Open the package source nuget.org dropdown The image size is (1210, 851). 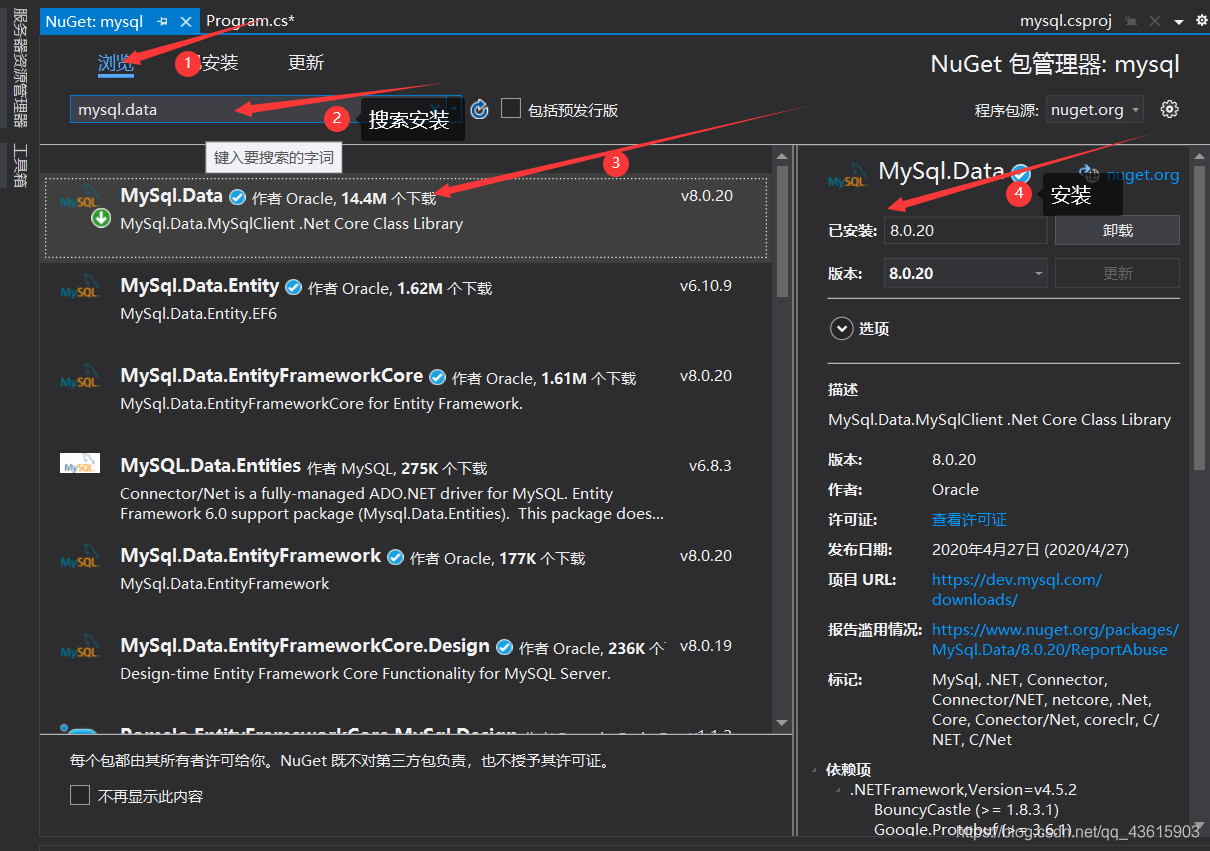pos(1096,110)
